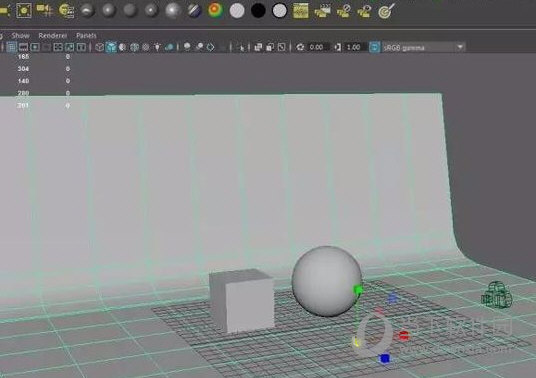Toggle the viewport grid button

pos(12,47)
